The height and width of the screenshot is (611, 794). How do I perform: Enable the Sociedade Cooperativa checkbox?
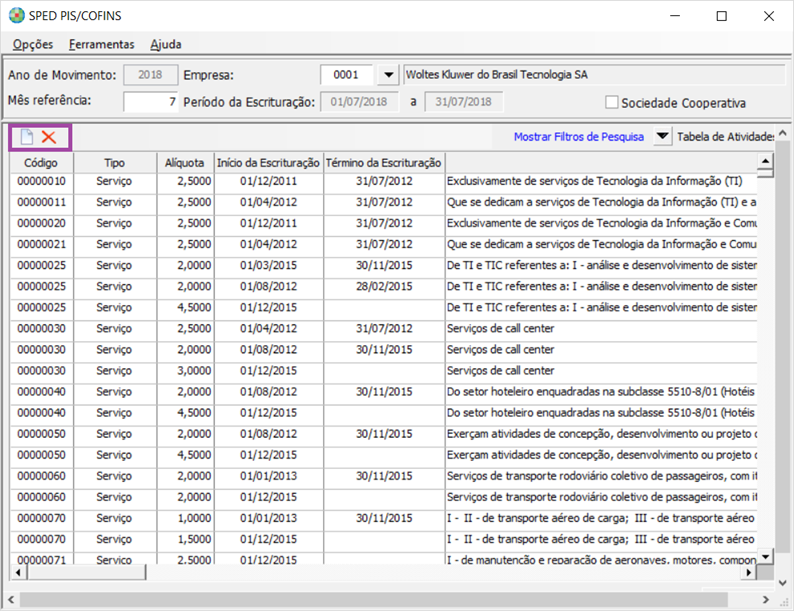(611, 103)
